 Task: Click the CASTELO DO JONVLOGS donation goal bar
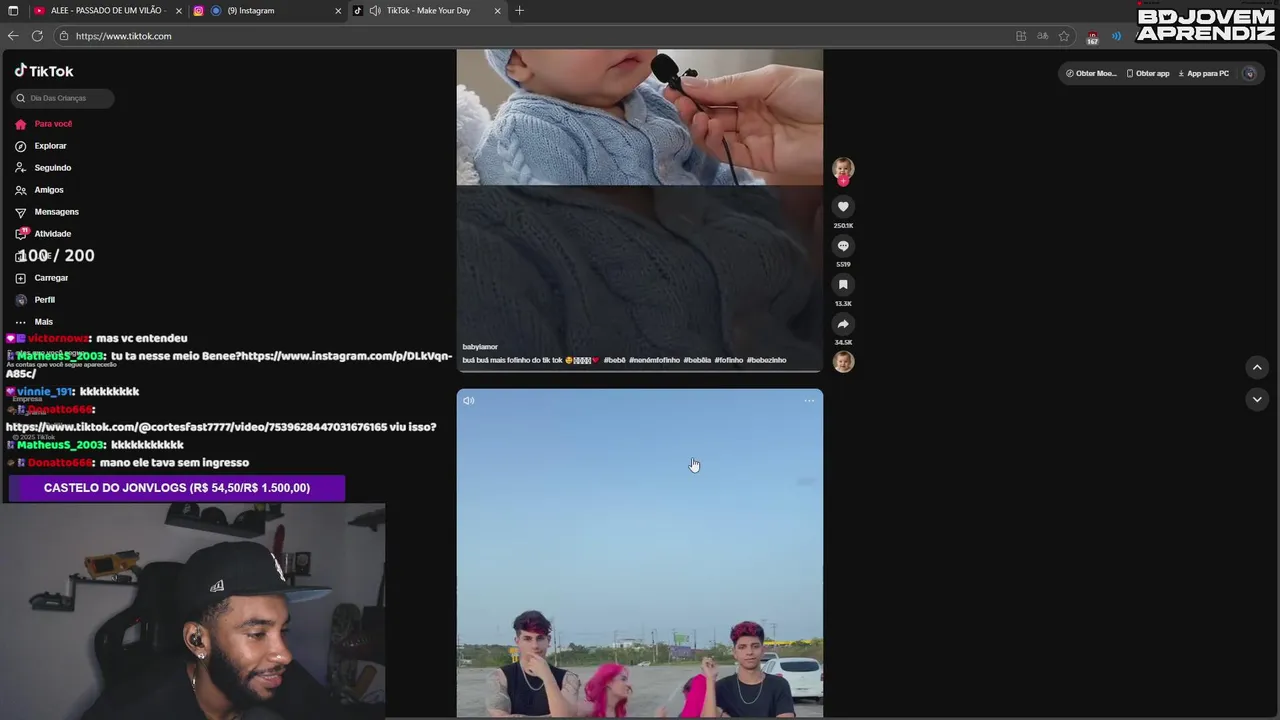click(x=177, y=488)
